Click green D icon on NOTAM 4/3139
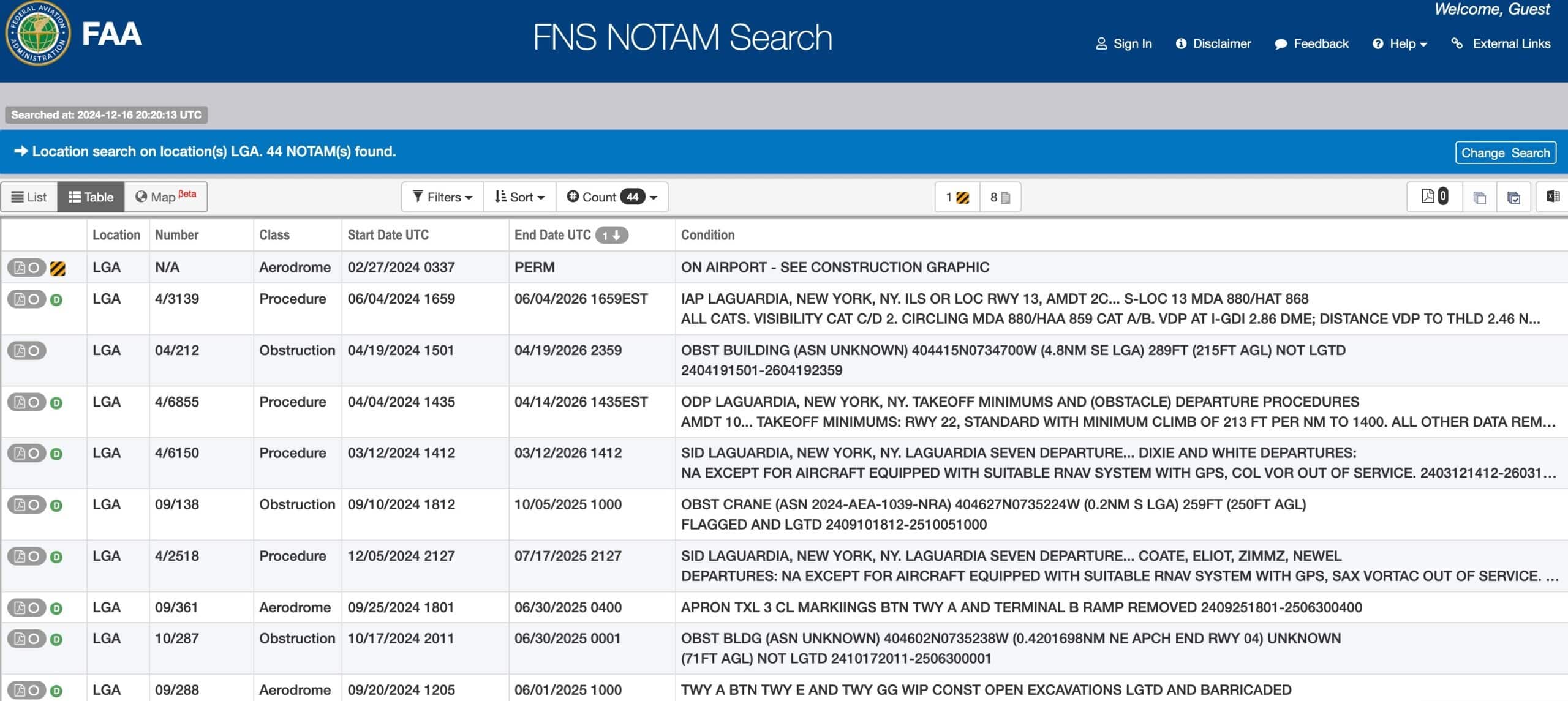This screenshot has height=701, width=1568. click(56, 300)
